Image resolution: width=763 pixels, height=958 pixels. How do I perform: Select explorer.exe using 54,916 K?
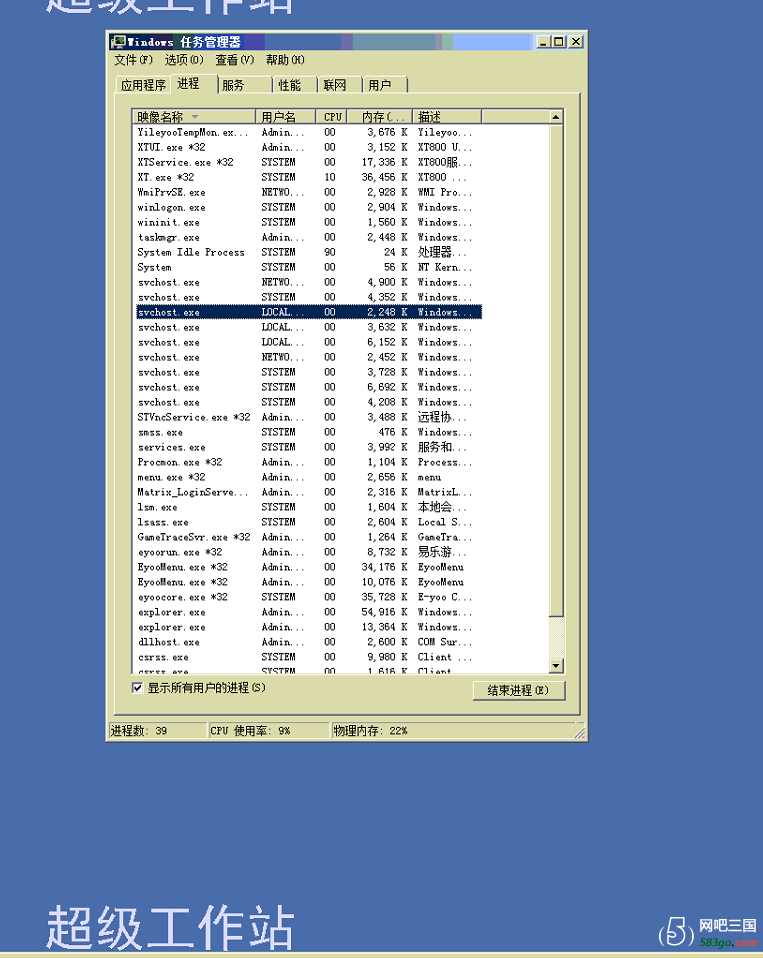pos(308,612)
